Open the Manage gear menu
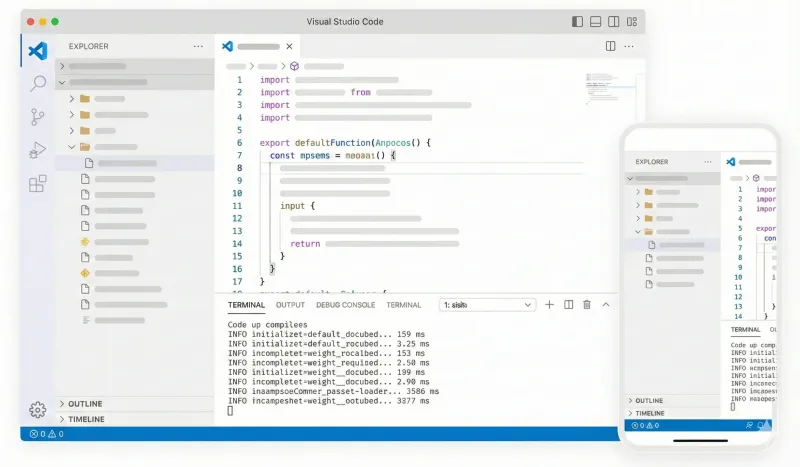The image size is (800, 467). (37, 409)
